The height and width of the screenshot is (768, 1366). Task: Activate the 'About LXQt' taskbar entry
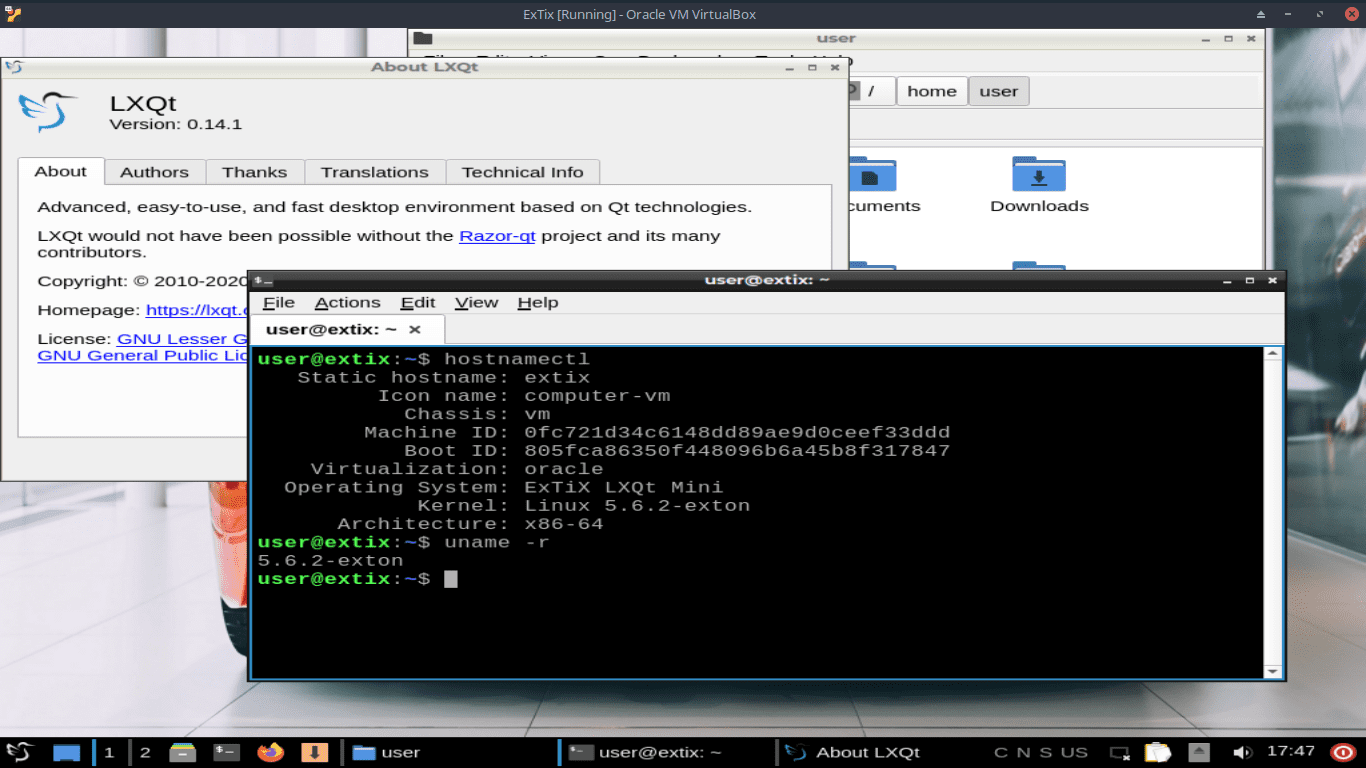(x=880, y=752)
